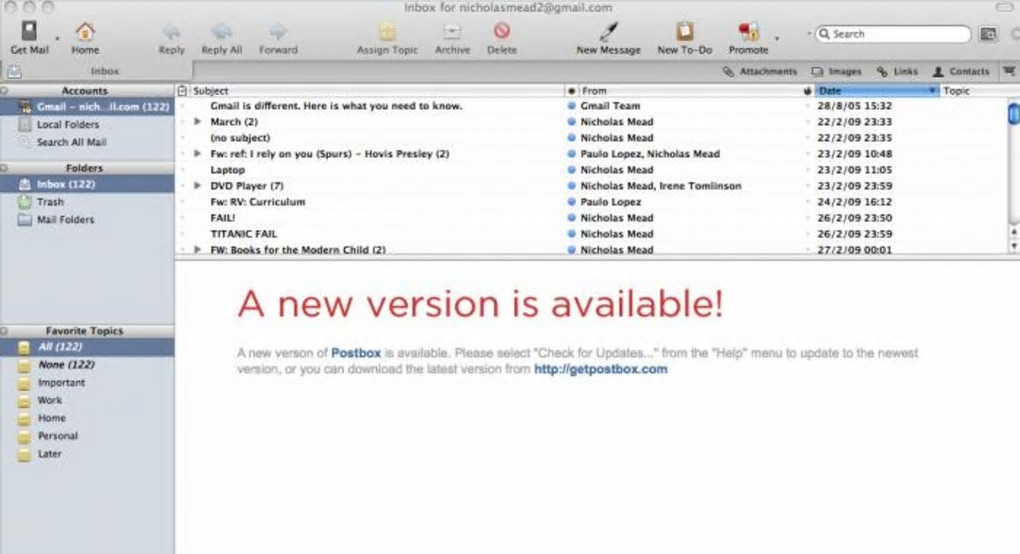Screen dimensions: 1020x554
Task: Select the None (122) topic
Action: [x=66, y=365]
